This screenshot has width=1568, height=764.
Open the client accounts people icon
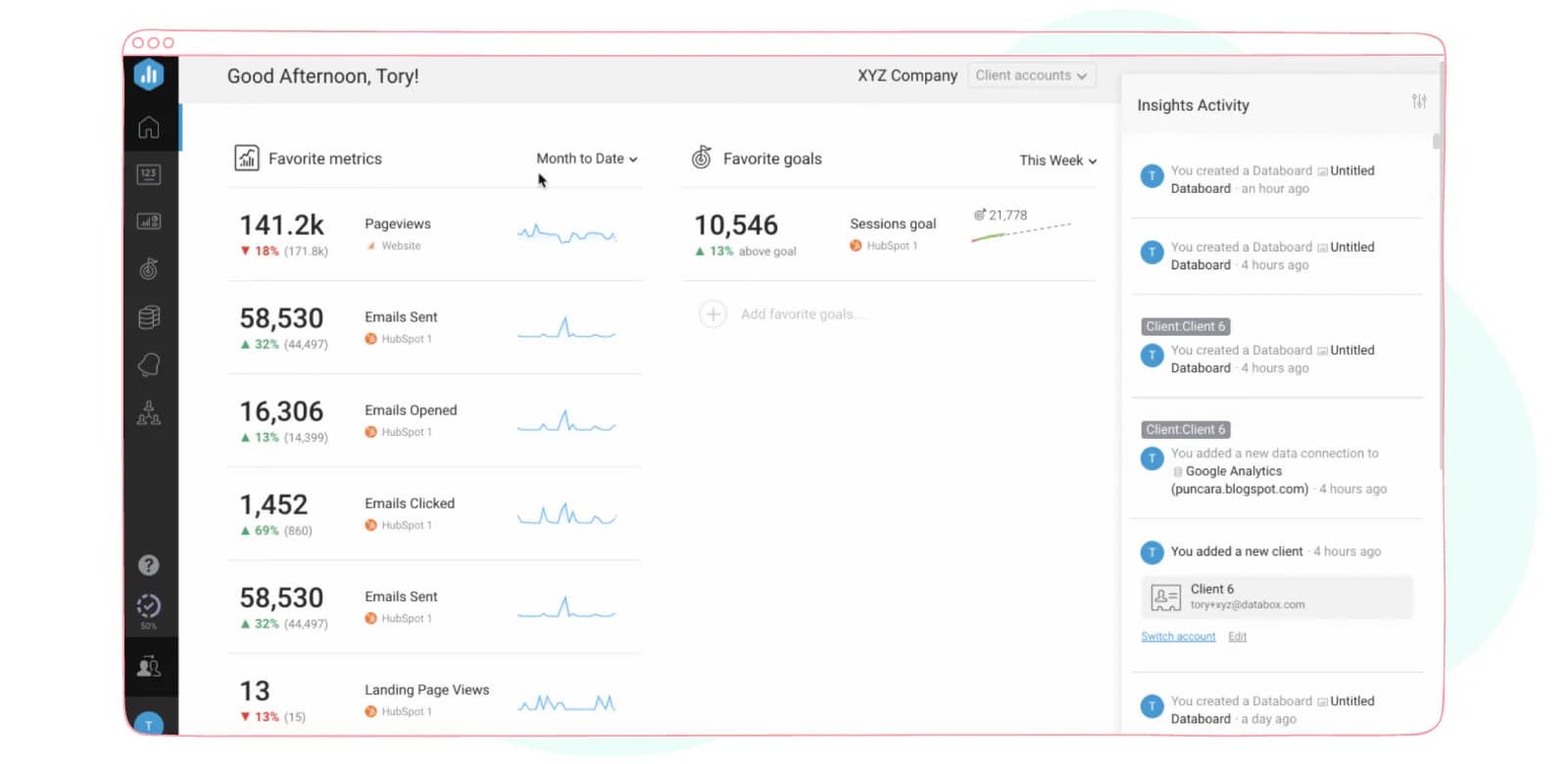click(x=149, y=667)
